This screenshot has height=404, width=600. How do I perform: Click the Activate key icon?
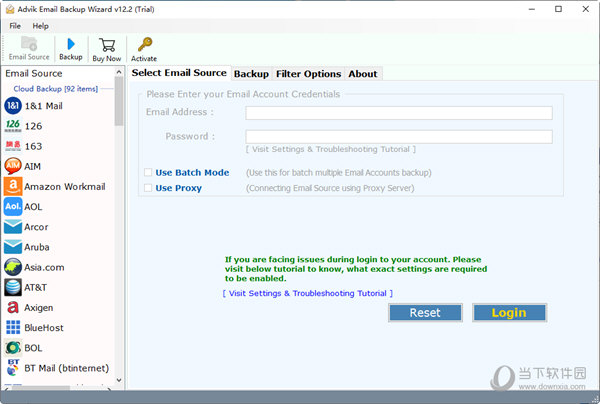145,44
